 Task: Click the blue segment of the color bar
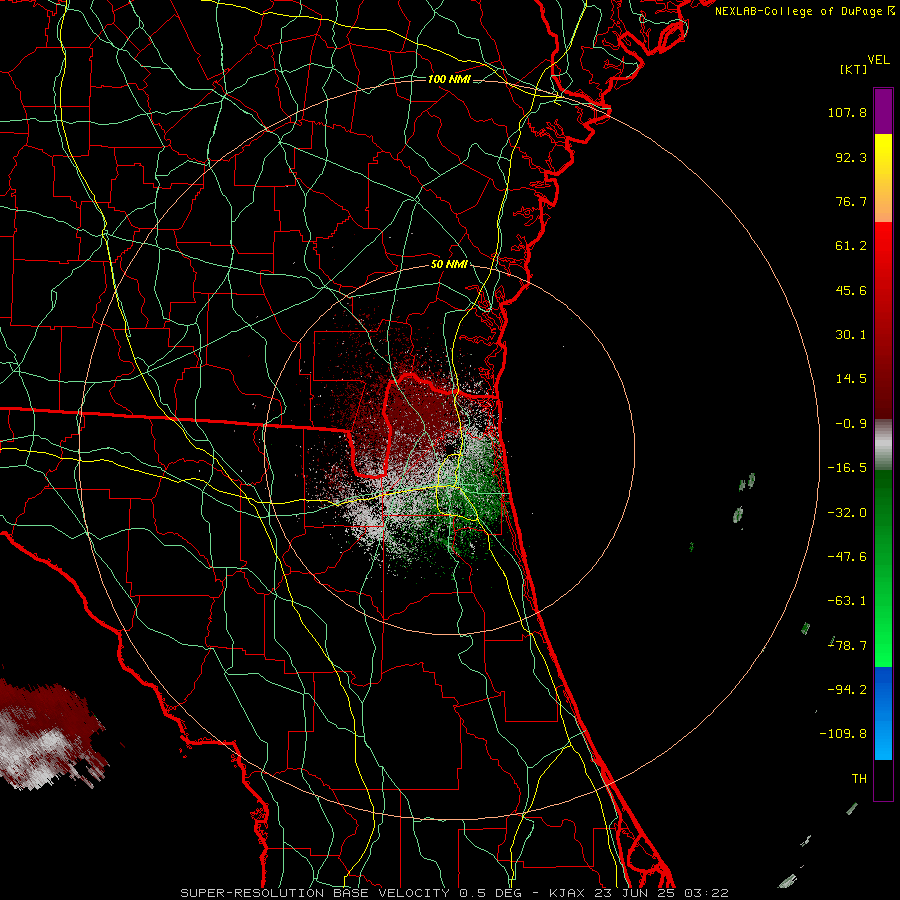tap(883, 713)
